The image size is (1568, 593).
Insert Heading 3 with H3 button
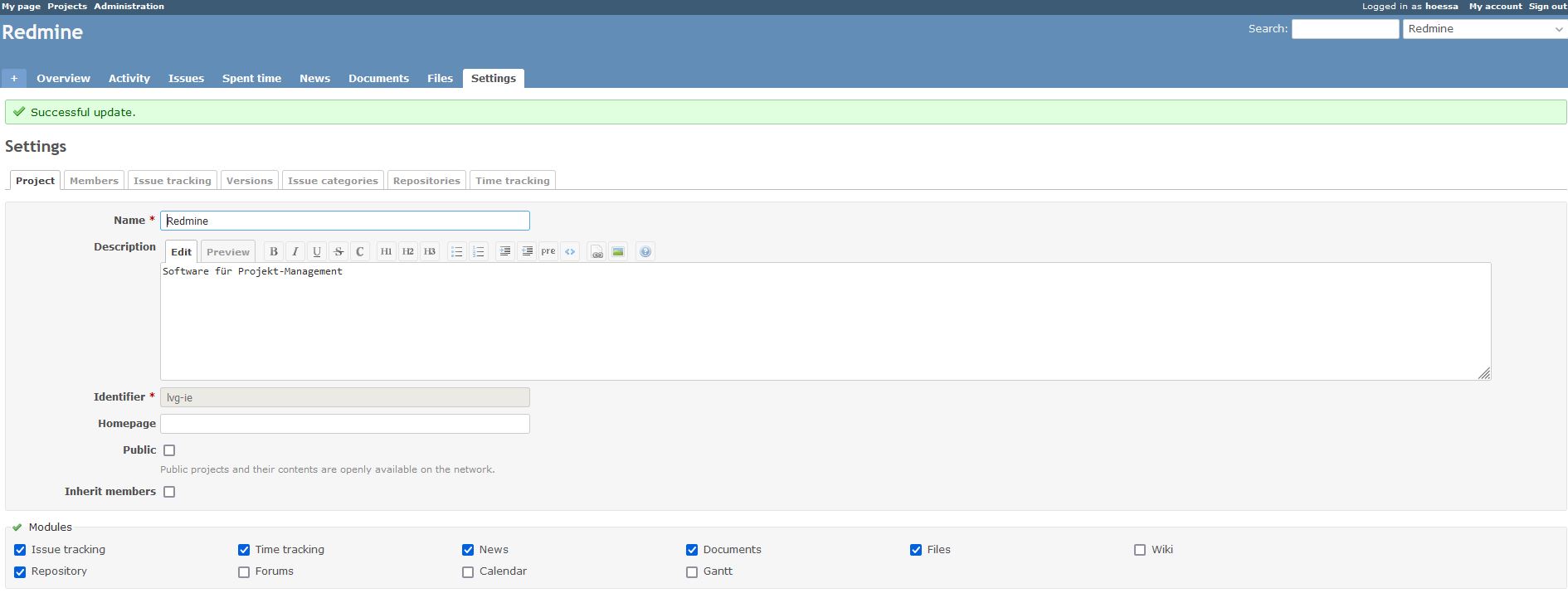click(x=430, y=251)
